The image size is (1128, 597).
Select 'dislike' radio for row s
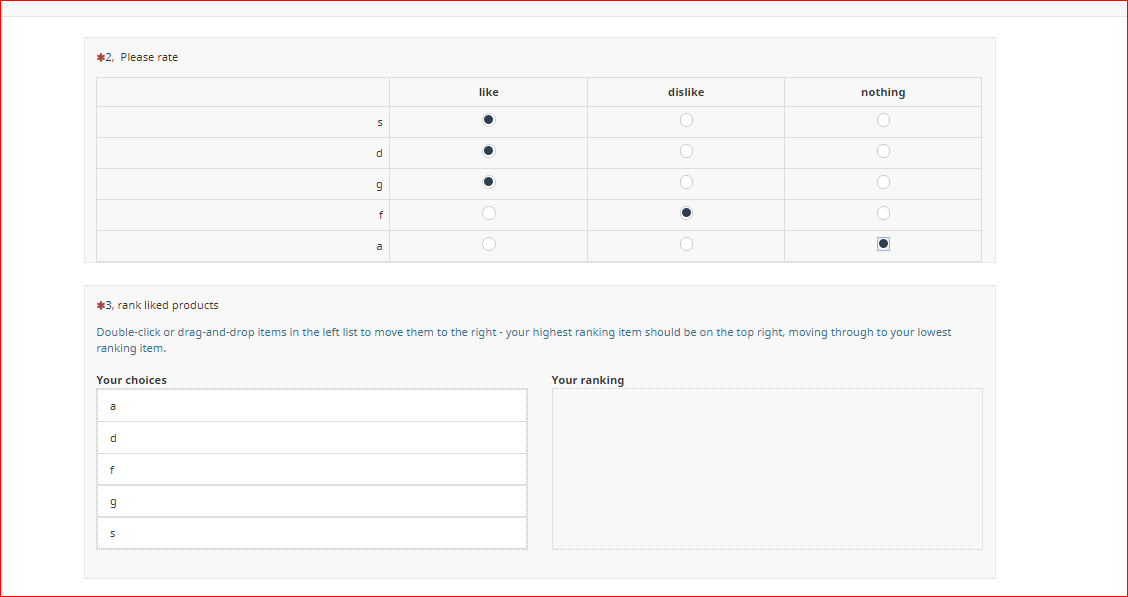tap(686, 120)
